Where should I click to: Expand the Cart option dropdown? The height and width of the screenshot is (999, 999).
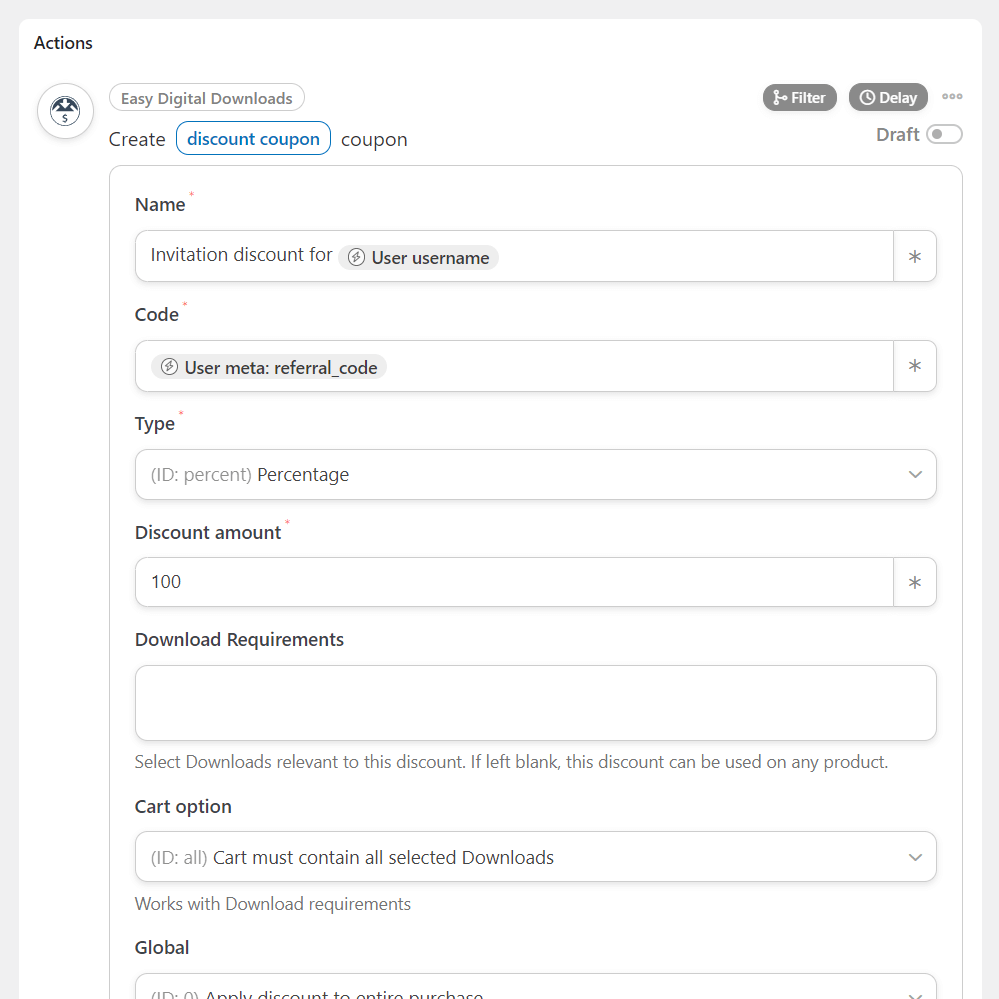[536, 857]
